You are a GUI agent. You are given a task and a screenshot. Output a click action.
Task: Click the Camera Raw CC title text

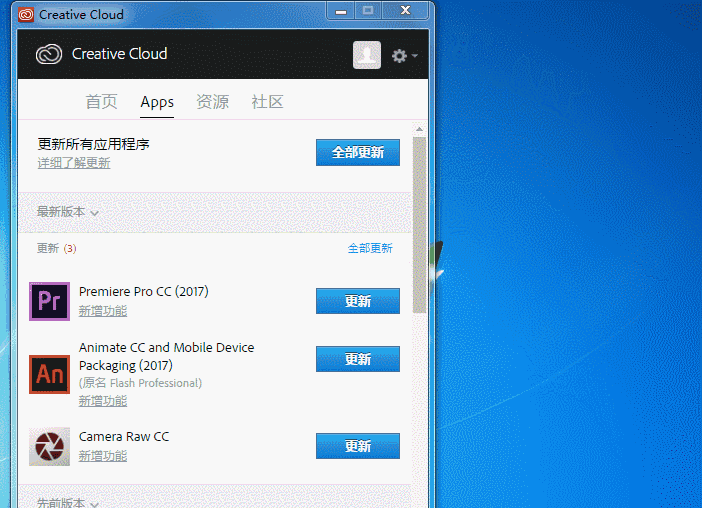[124, 437]
